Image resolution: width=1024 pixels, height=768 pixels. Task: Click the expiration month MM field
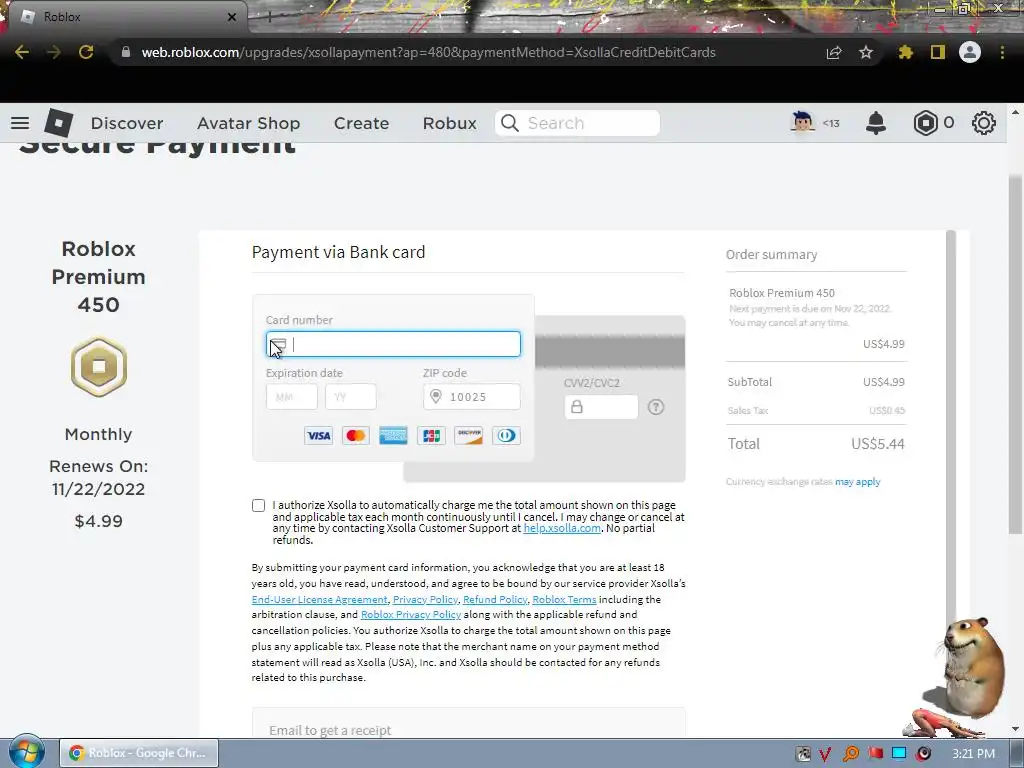292,397
